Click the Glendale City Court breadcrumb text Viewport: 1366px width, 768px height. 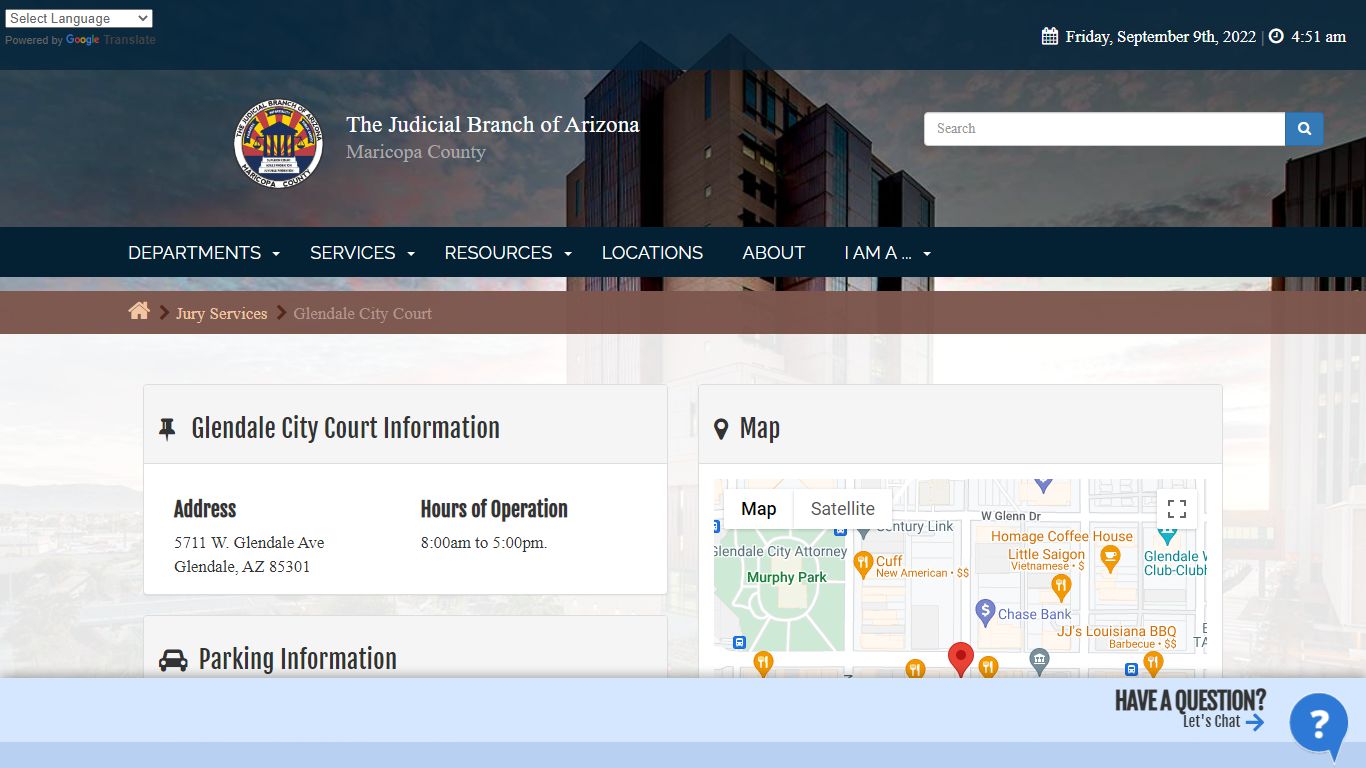[x=362, y=313]
